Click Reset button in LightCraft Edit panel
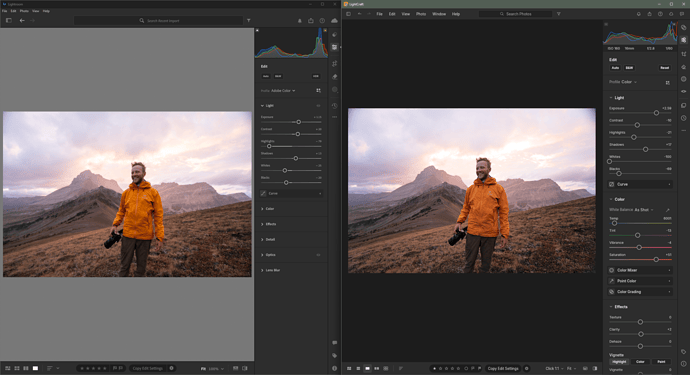 (664, 68)
